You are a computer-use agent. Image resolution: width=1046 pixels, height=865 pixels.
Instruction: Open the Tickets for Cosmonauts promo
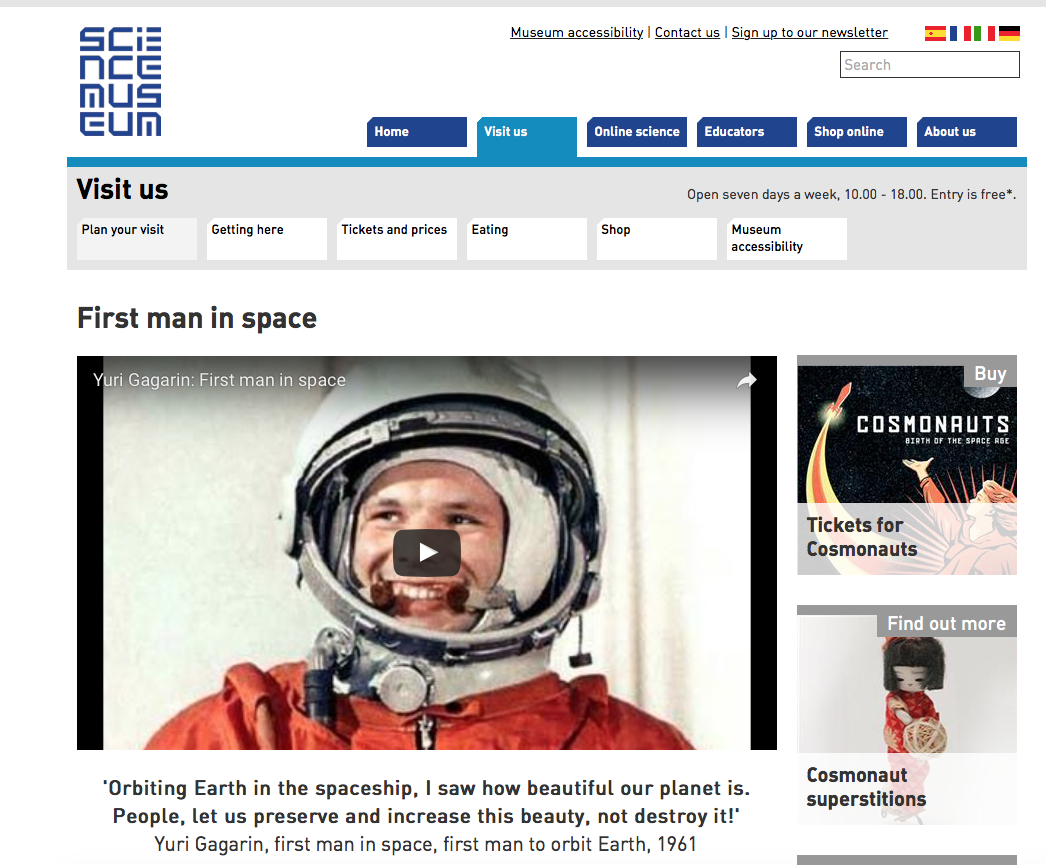pos(906,465)
